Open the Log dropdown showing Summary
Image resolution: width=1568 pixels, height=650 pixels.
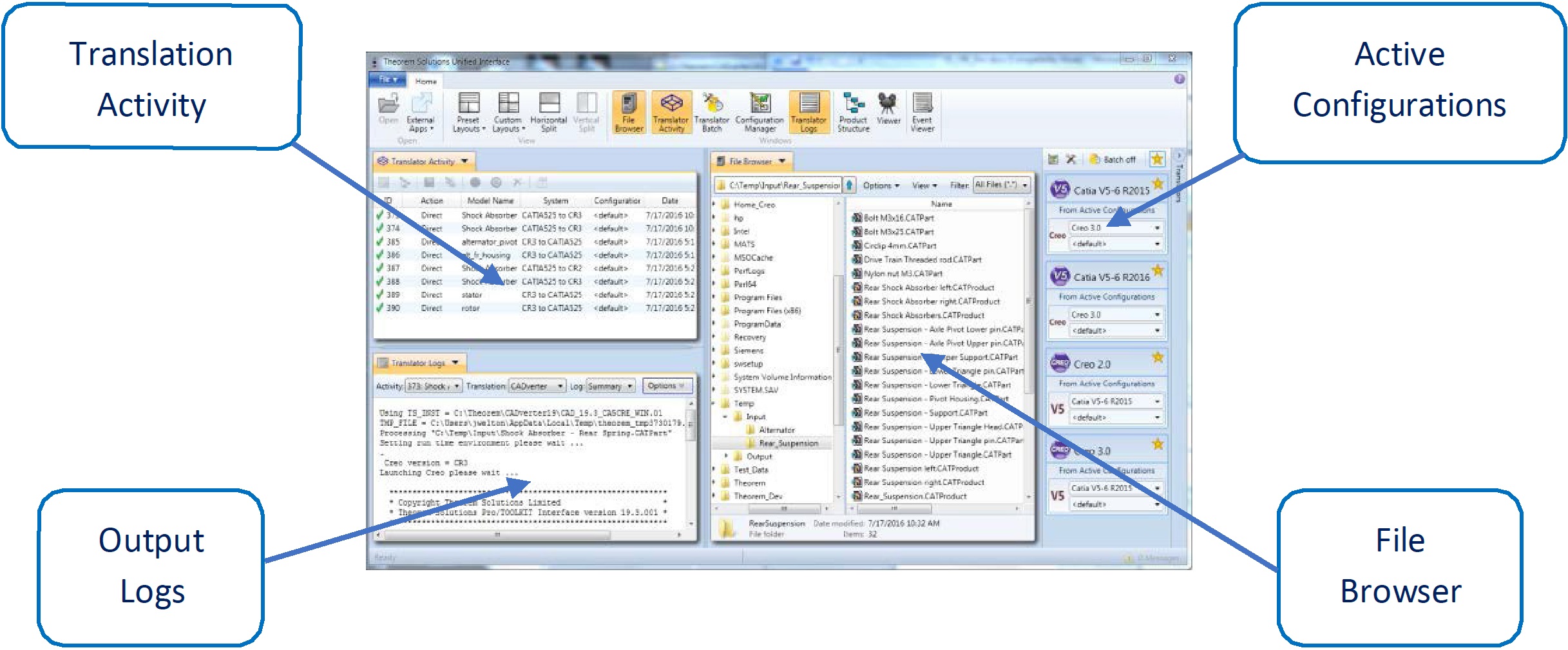611,386
